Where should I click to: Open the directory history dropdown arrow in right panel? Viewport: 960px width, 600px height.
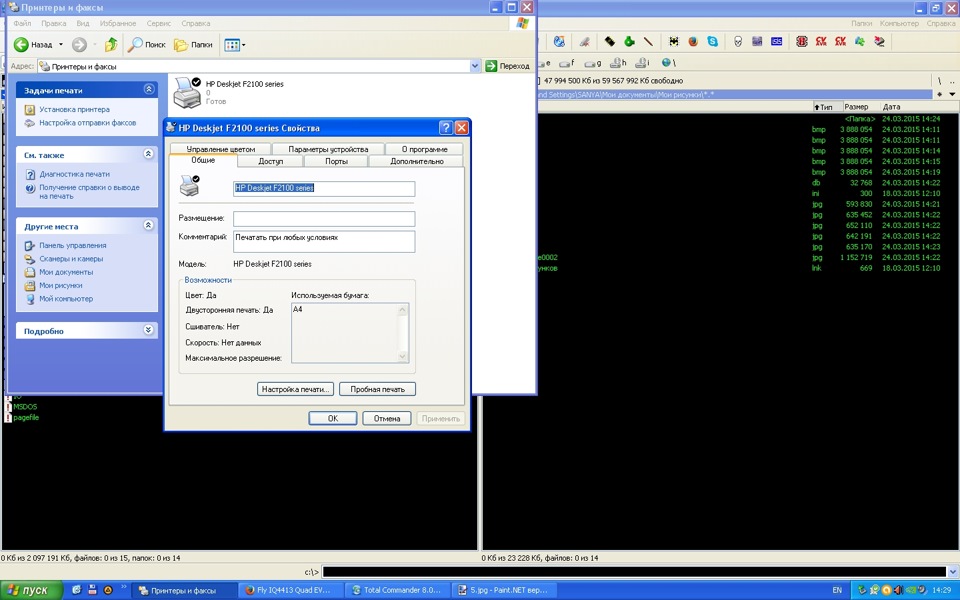click(x=952, y=94)
